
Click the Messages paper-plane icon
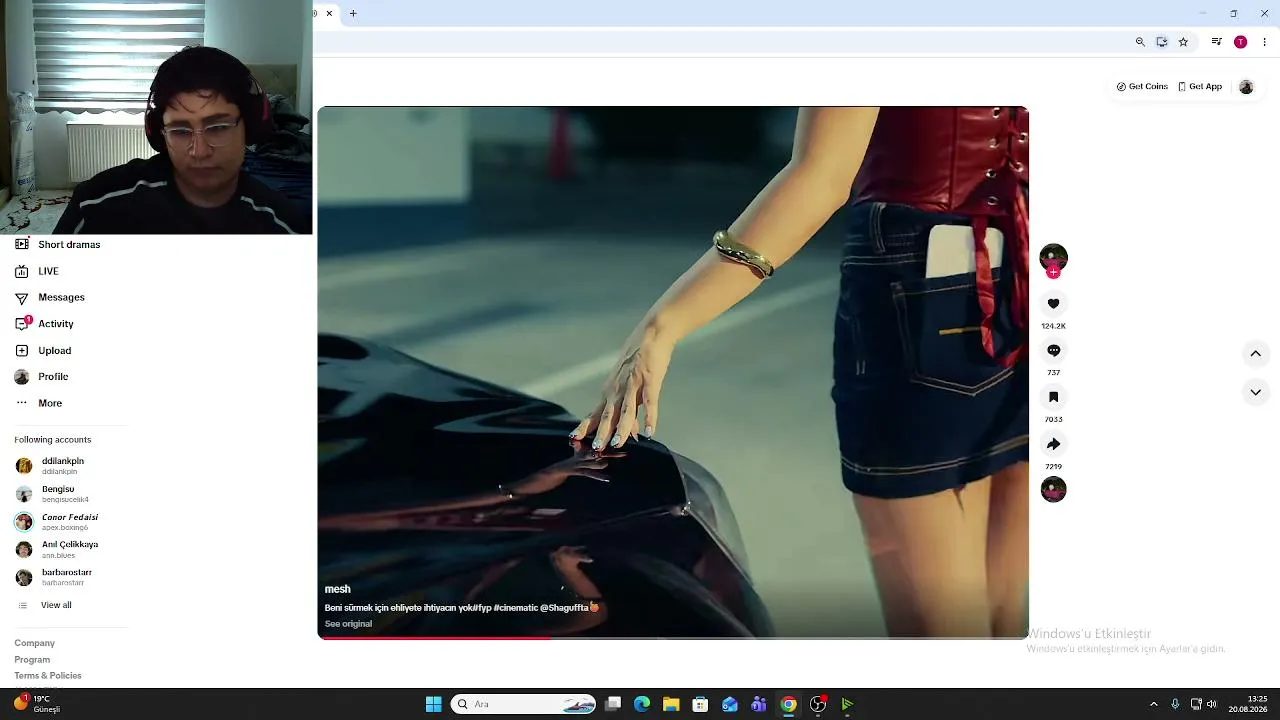(x=22, y=298)
